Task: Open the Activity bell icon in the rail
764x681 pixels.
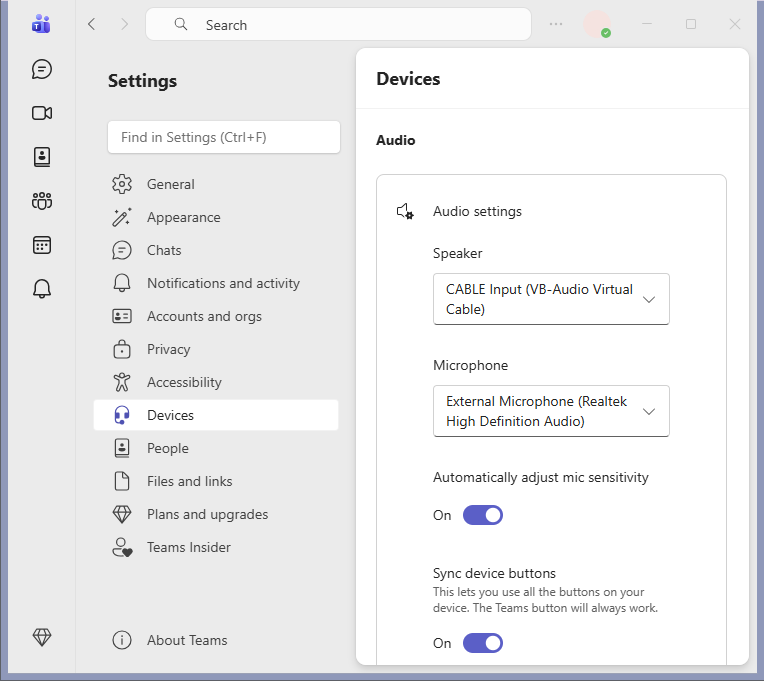Action: coord(42,289)
